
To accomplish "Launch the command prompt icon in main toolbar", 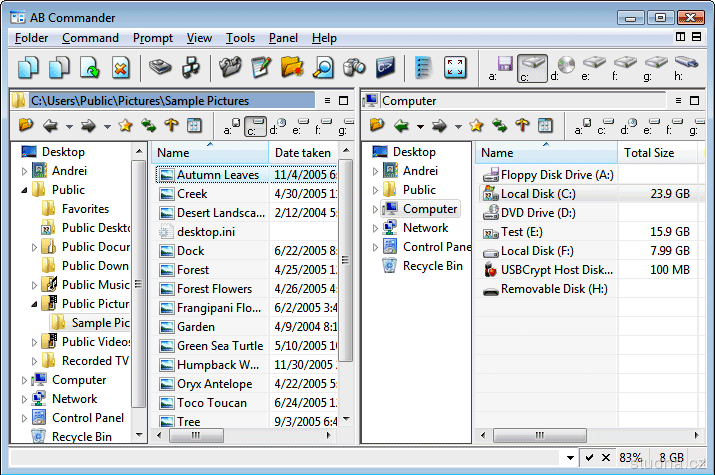I will 385,68.
